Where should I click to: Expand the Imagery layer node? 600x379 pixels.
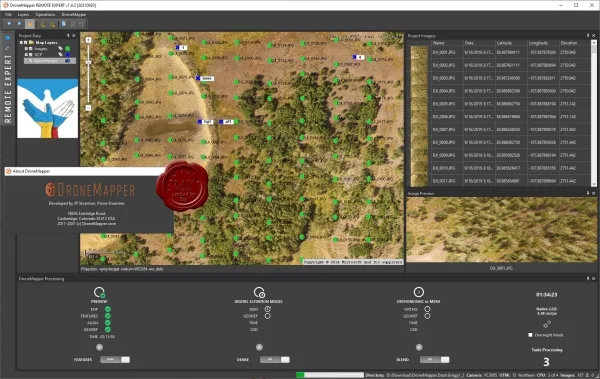click(x=26, y=49)
